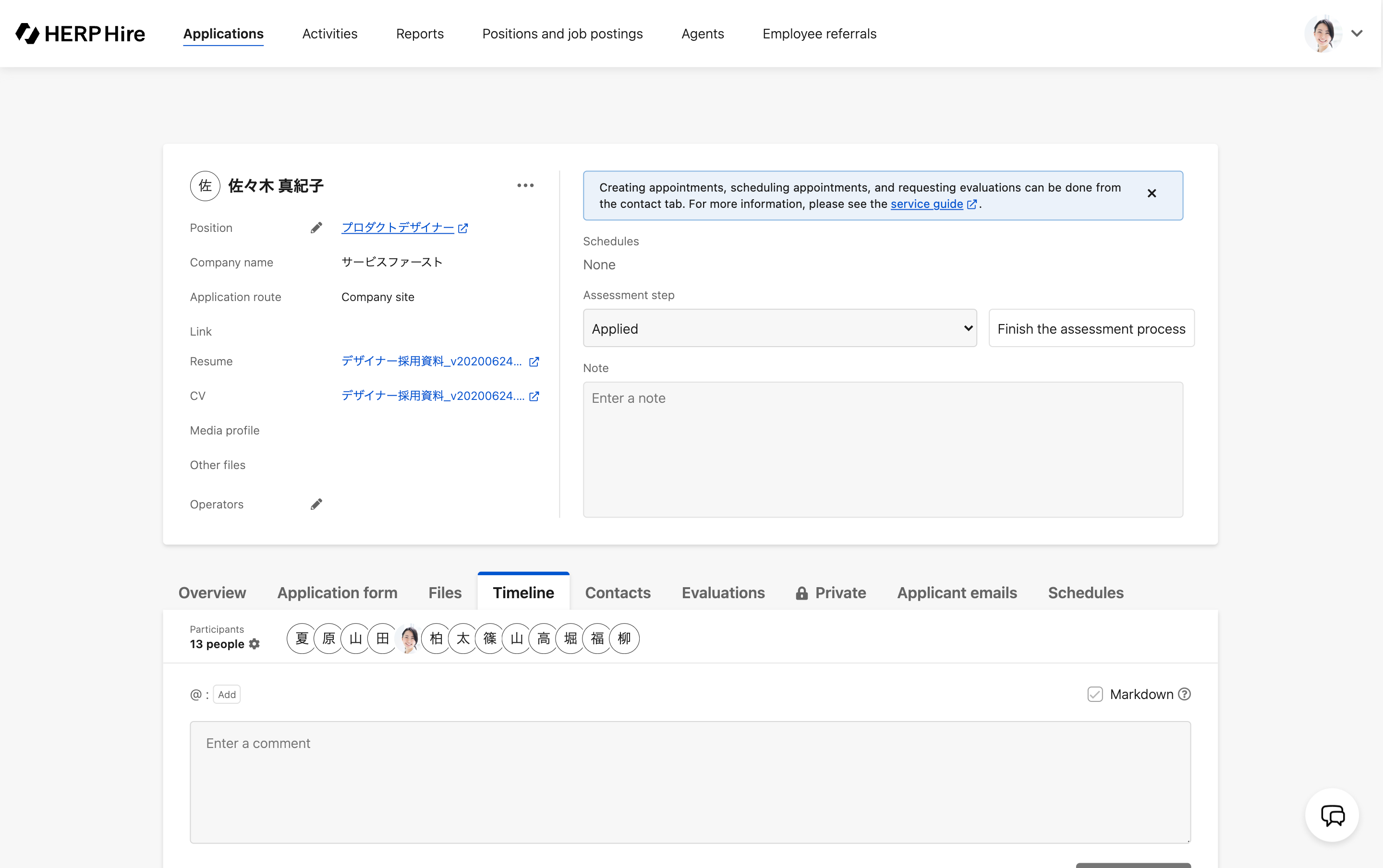This screenshot has height=868, width=1383.
Task: Click the participant photo avatar in Timeline
Action: [409, 639]
